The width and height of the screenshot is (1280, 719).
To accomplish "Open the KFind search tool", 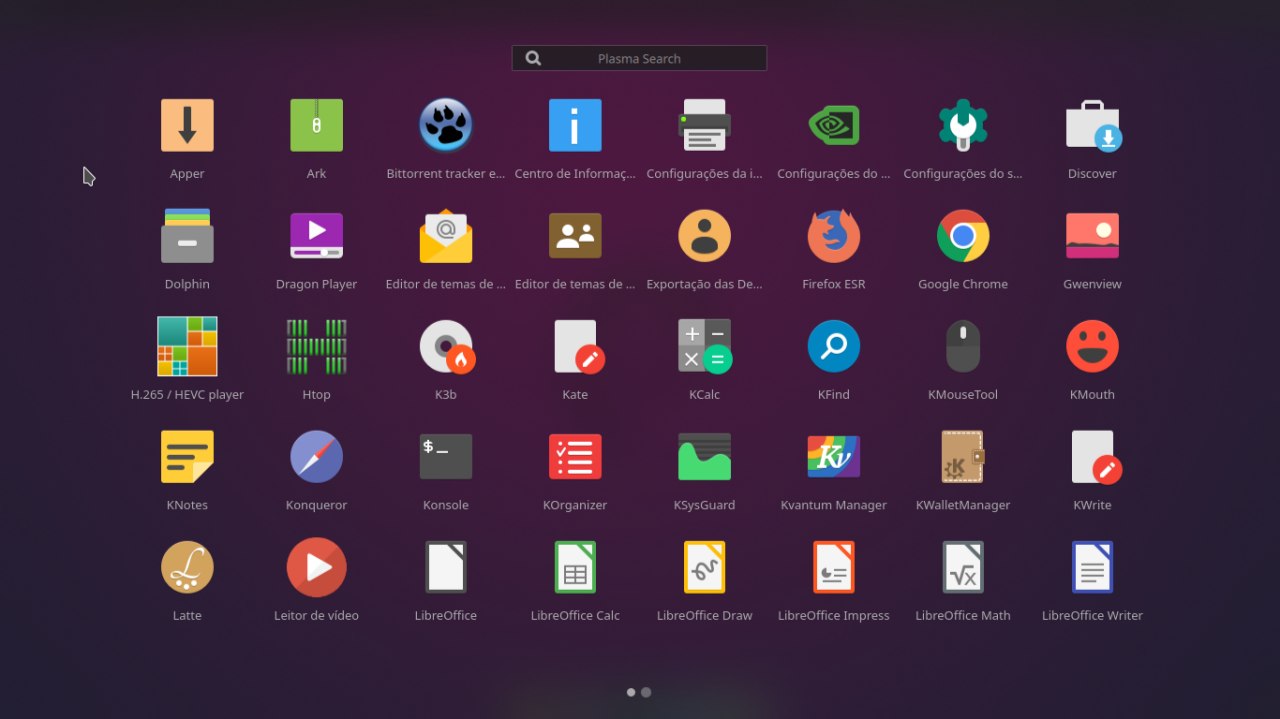I will [833, 346].
